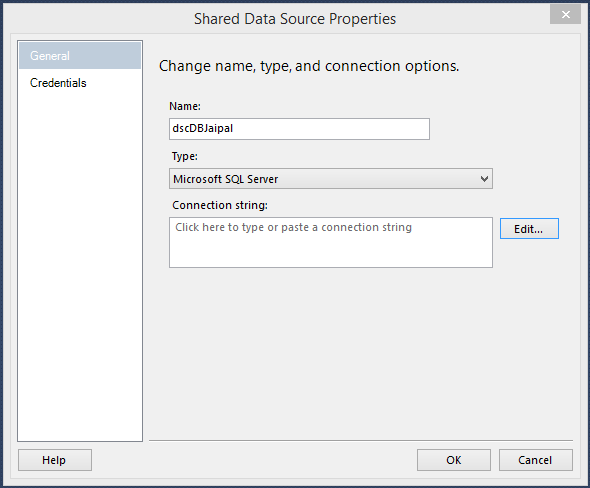
Task: Open Help for this dialog
Action: tap(55, 460)
